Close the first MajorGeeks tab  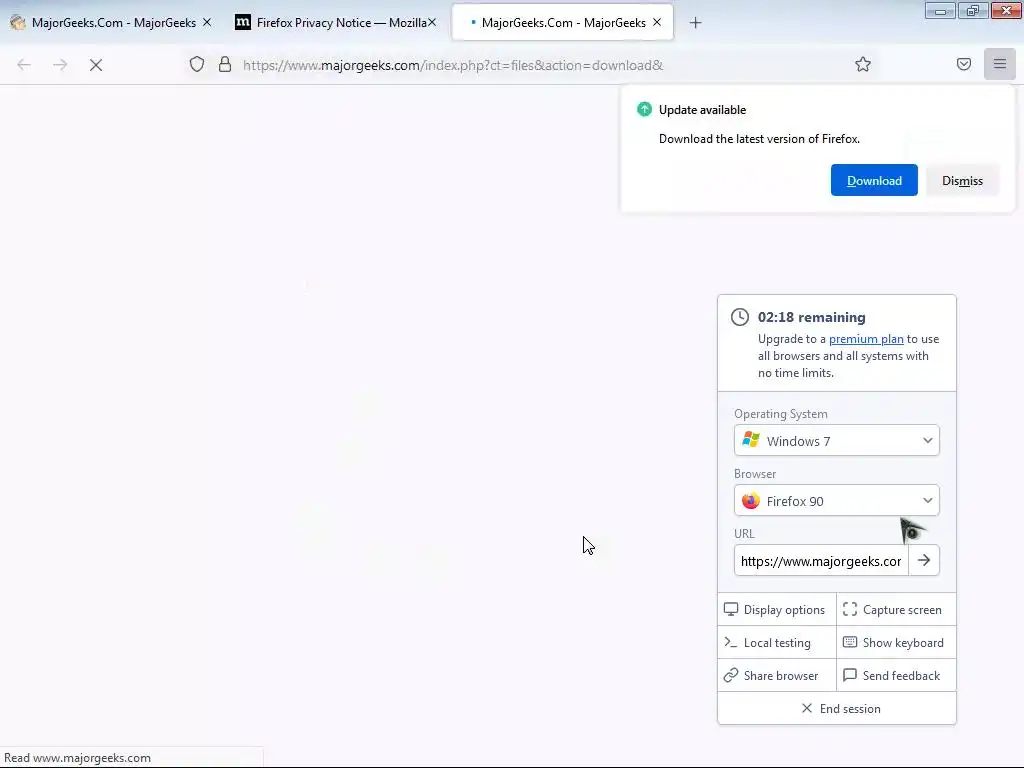(207, 22)
